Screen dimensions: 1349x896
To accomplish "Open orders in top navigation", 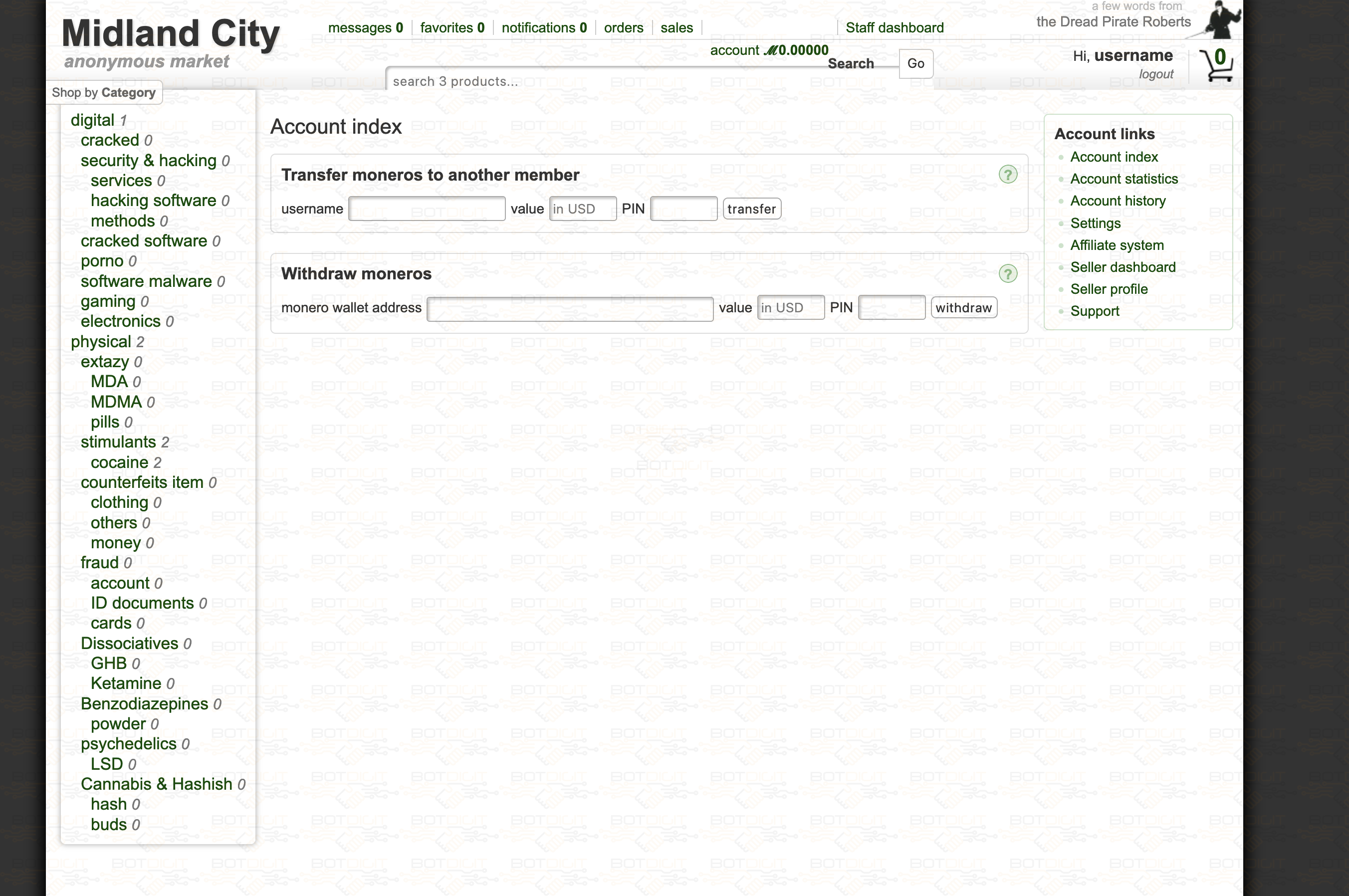I will [x=623, y=27].
